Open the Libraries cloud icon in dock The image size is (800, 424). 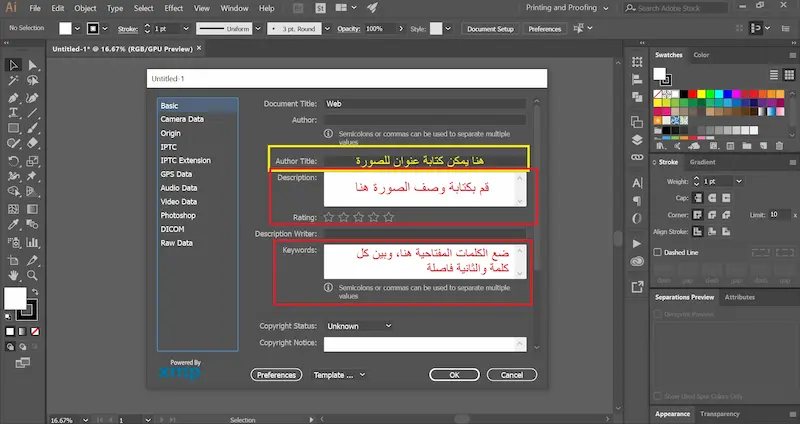coord(637,262)
